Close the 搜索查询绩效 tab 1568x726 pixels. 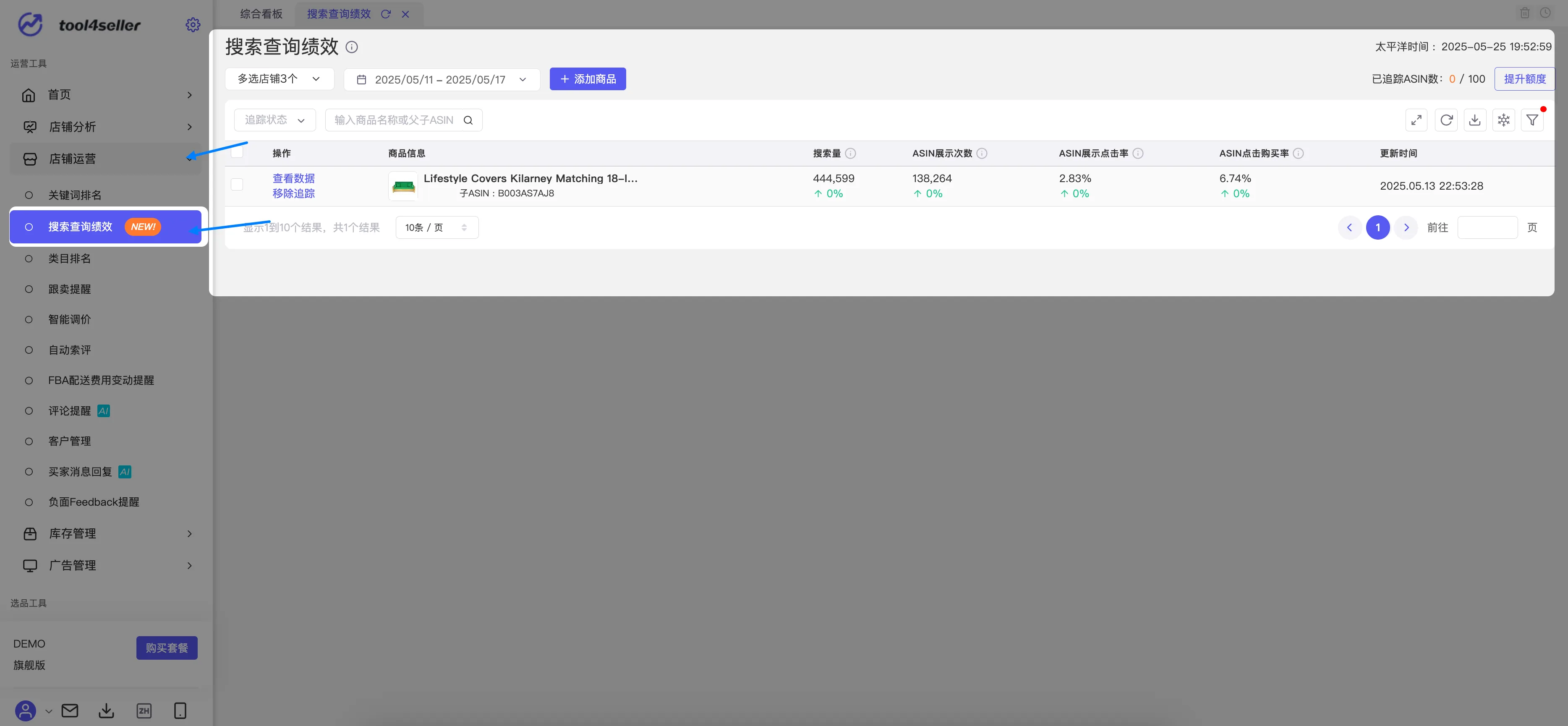point(405,14)
